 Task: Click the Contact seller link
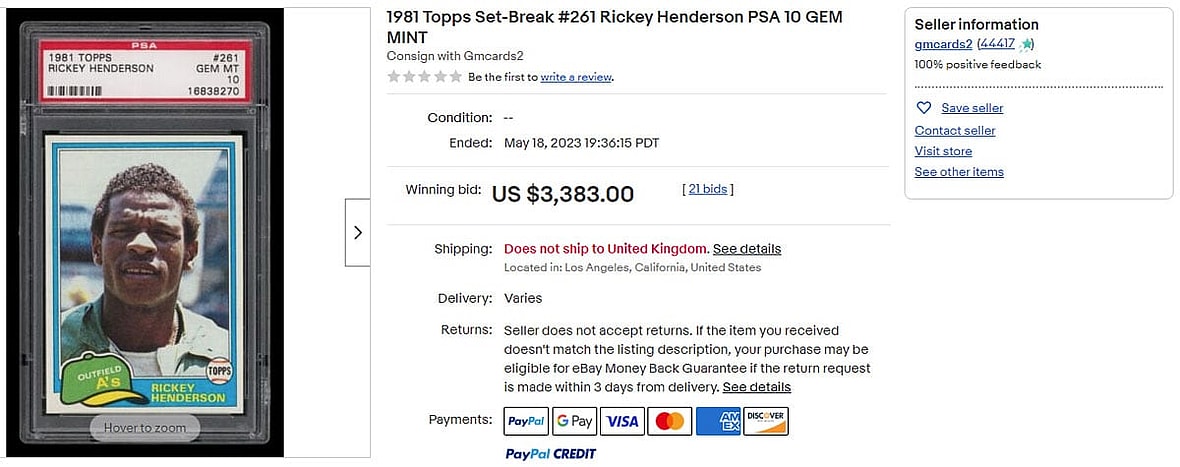pyautogui.click(x=955, y=131)
